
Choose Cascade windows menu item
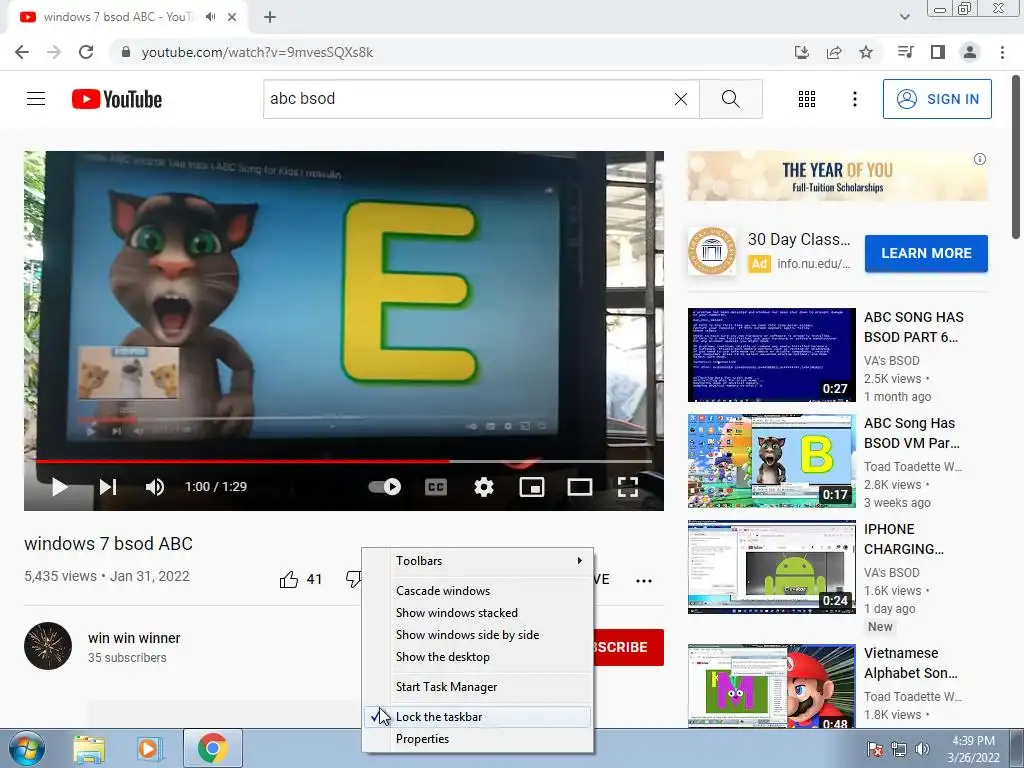pos(478,590)
